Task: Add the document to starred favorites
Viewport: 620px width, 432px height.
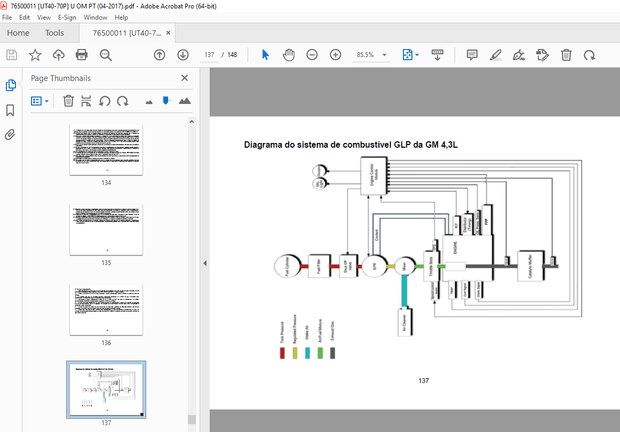Action: (35, 55)
